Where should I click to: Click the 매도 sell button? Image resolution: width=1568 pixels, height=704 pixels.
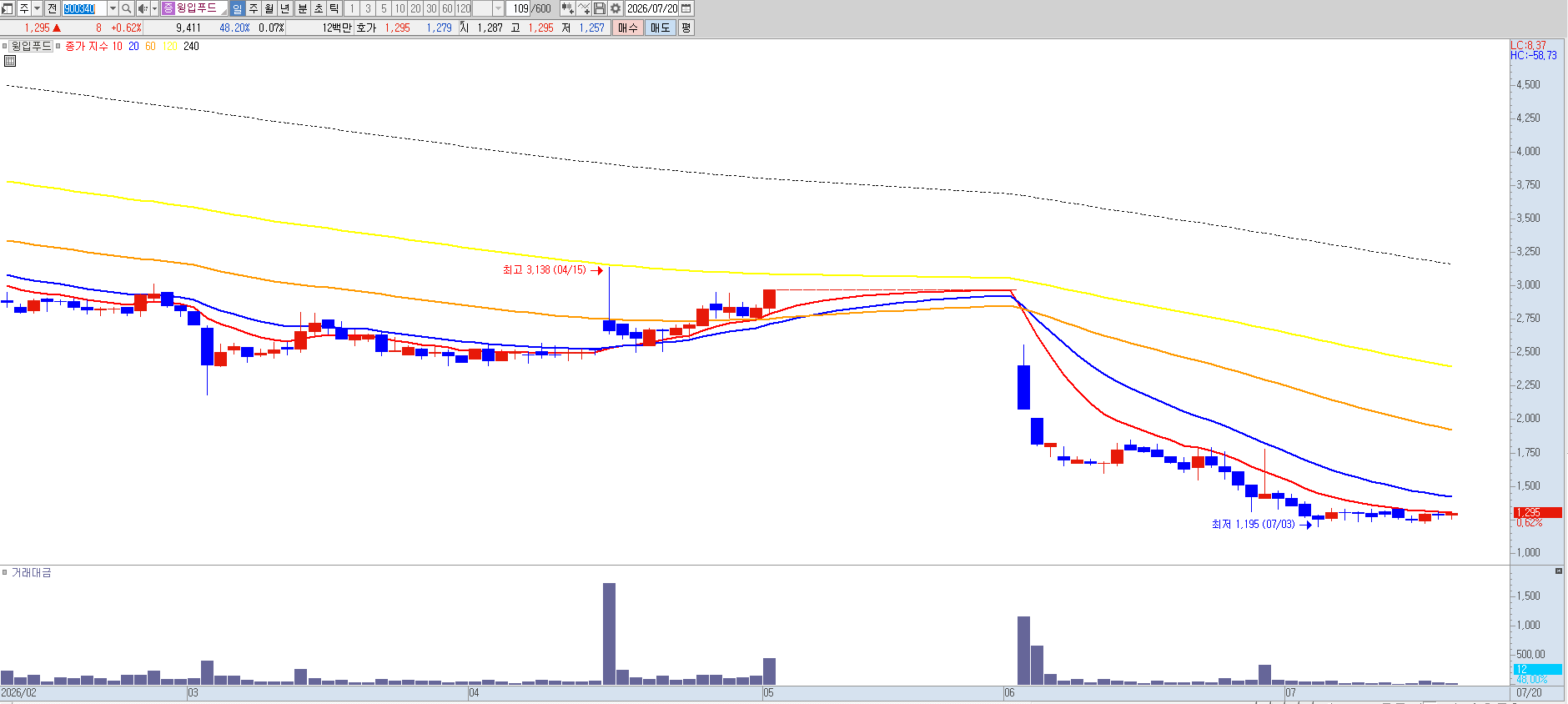point(660,28)
